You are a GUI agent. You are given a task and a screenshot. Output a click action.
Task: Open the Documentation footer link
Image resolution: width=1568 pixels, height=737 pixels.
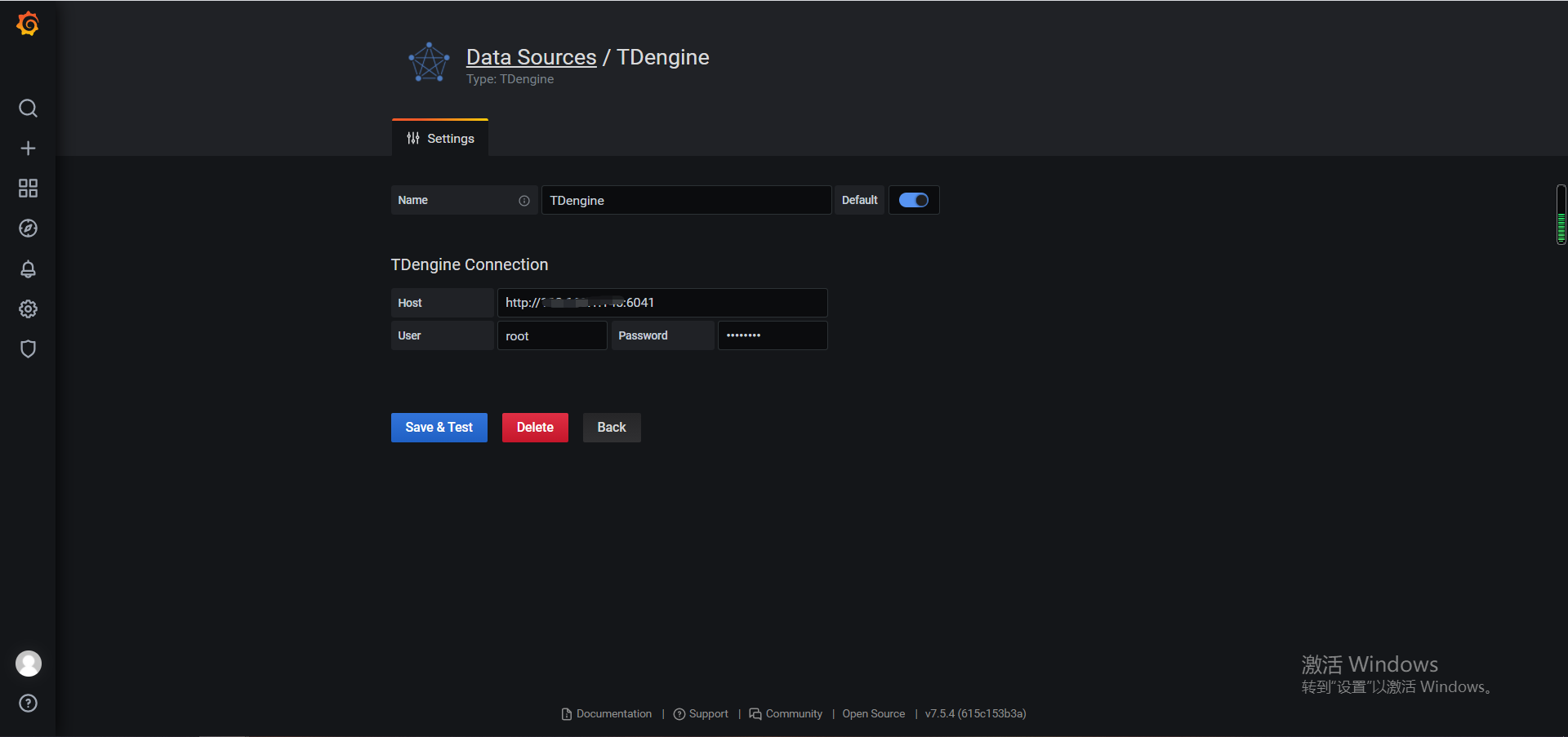pyautogui.click(x=607, y=714)
